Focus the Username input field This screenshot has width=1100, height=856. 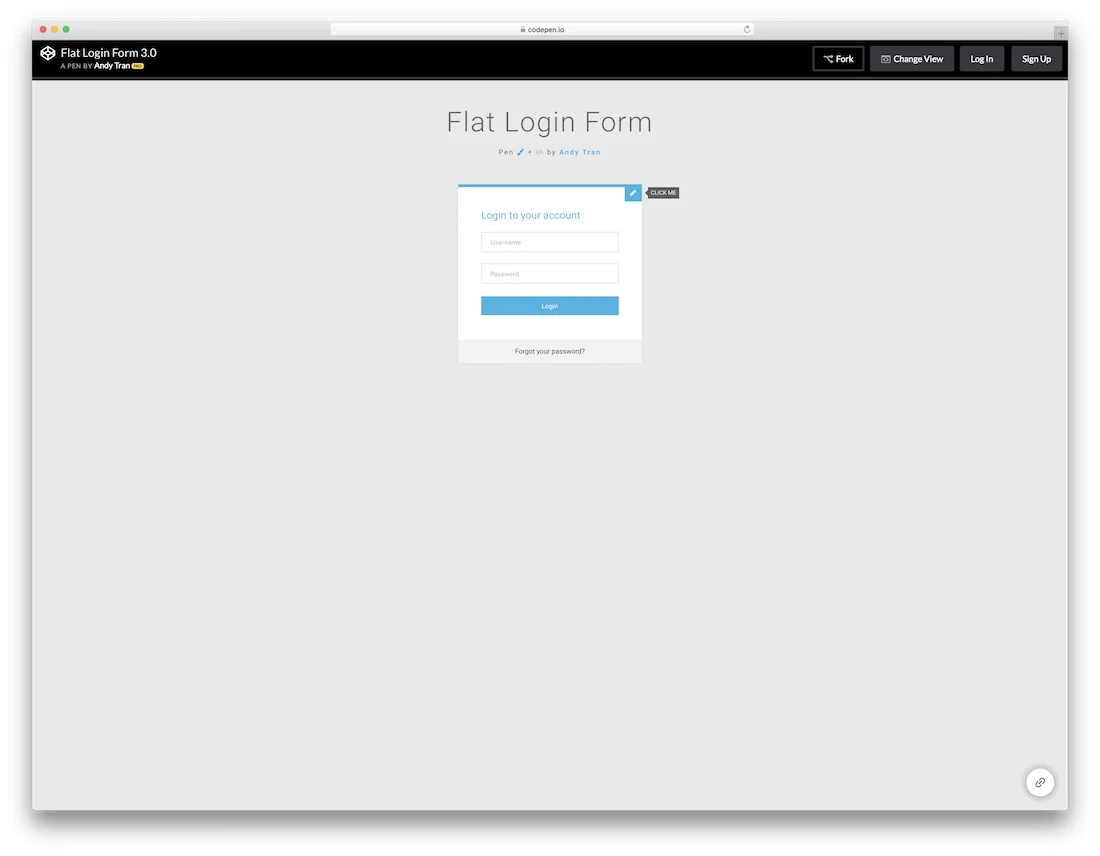(x=549, y=242)
